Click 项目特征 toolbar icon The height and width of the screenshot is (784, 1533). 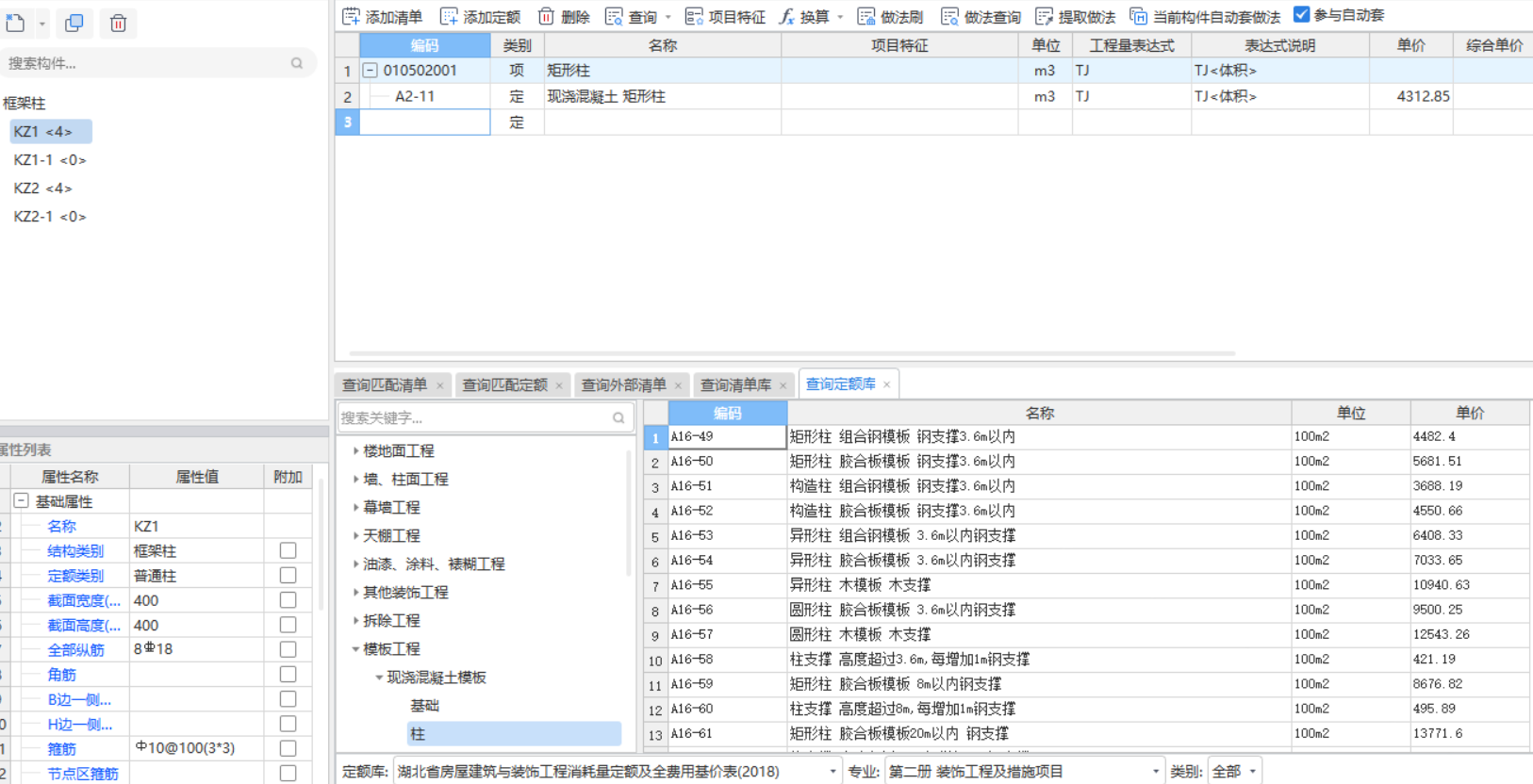[694, 16]
